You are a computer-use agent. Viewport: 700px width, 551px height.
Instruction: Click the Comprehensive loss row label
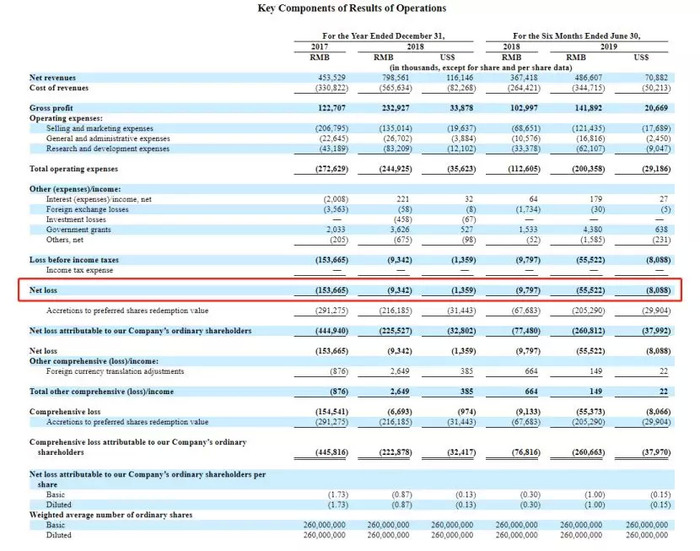click(65, 412)
